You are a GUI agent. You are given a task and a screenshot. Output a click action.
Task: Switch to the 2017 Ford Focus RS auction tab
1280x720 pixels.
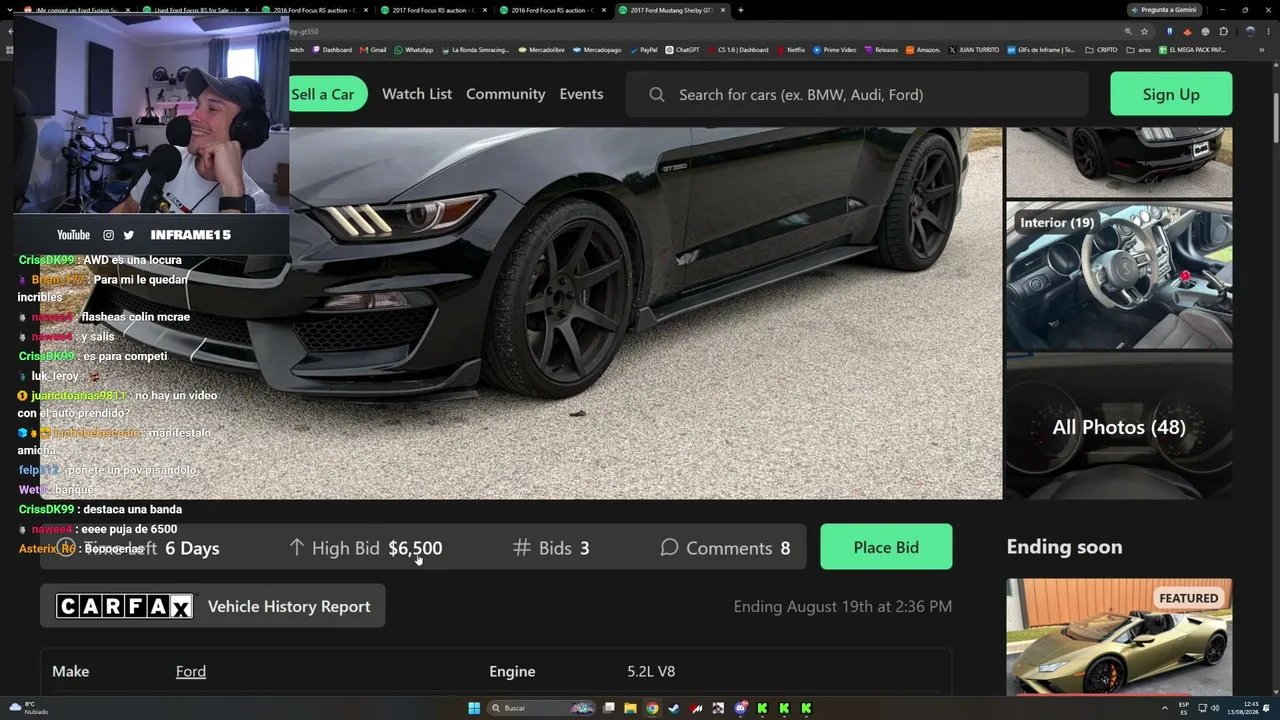pos(434,10)
